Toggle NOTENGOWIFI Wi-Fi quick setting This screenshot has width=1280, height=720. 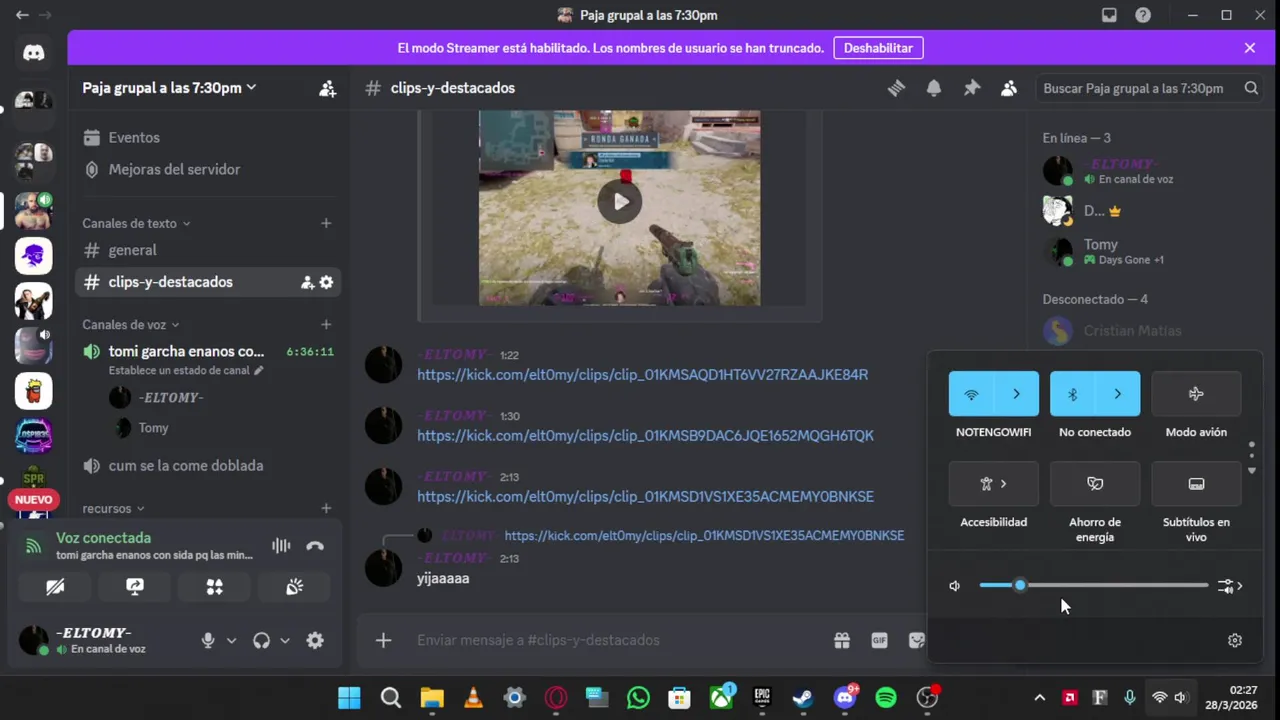971,394
